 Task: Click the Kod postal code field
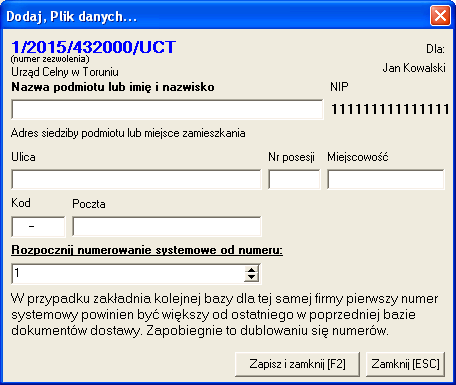(38, 227)
